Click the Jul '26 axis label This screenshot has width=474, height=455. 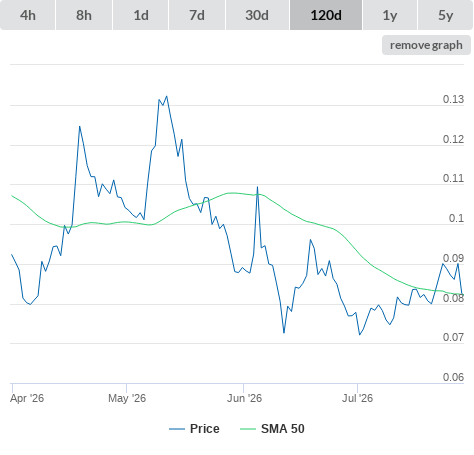click(x=357, y=398)
